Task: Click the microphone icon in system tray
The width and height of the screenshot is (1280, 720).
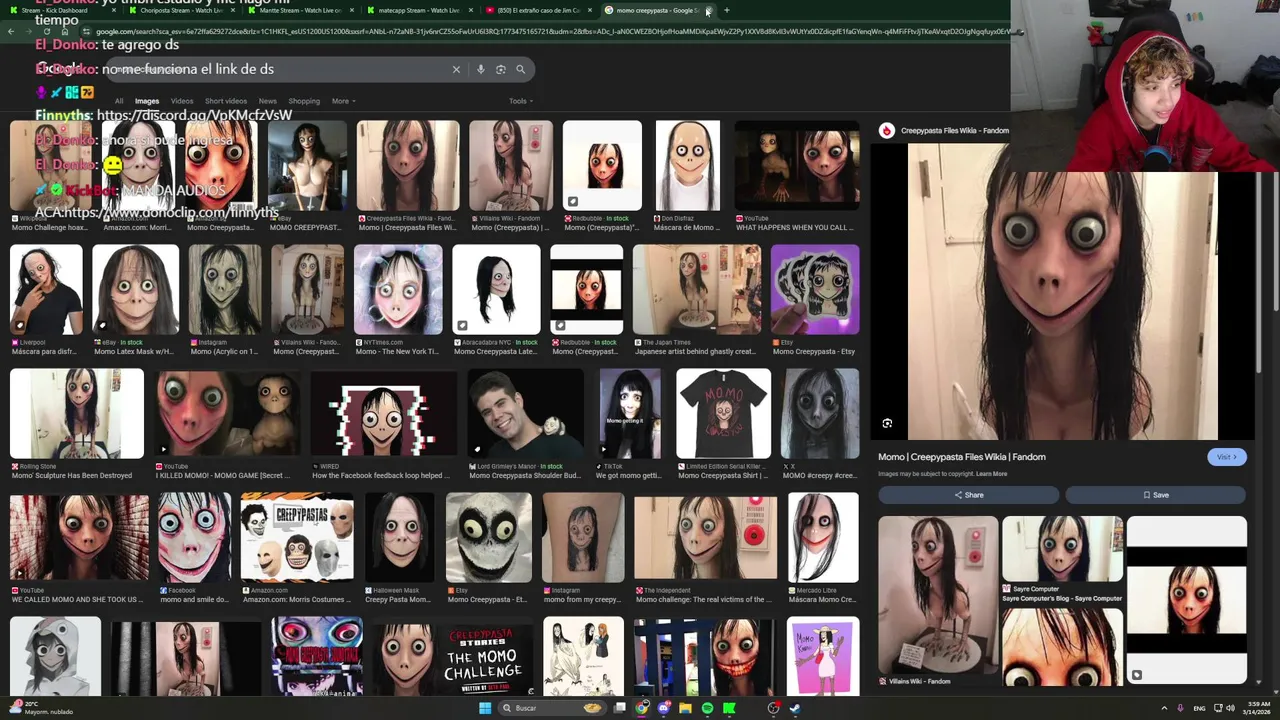Action: coord(1180,708)
